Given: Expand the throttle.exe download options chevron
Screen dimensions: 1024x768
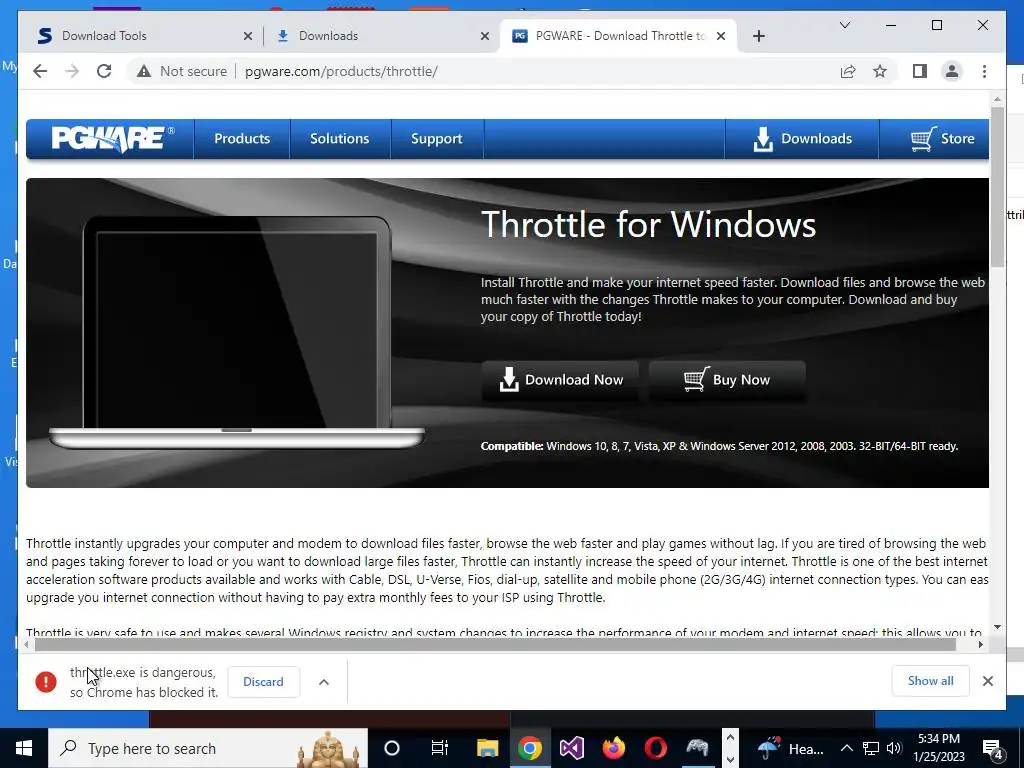Looking at the screenshot, I should pos(323,682).
